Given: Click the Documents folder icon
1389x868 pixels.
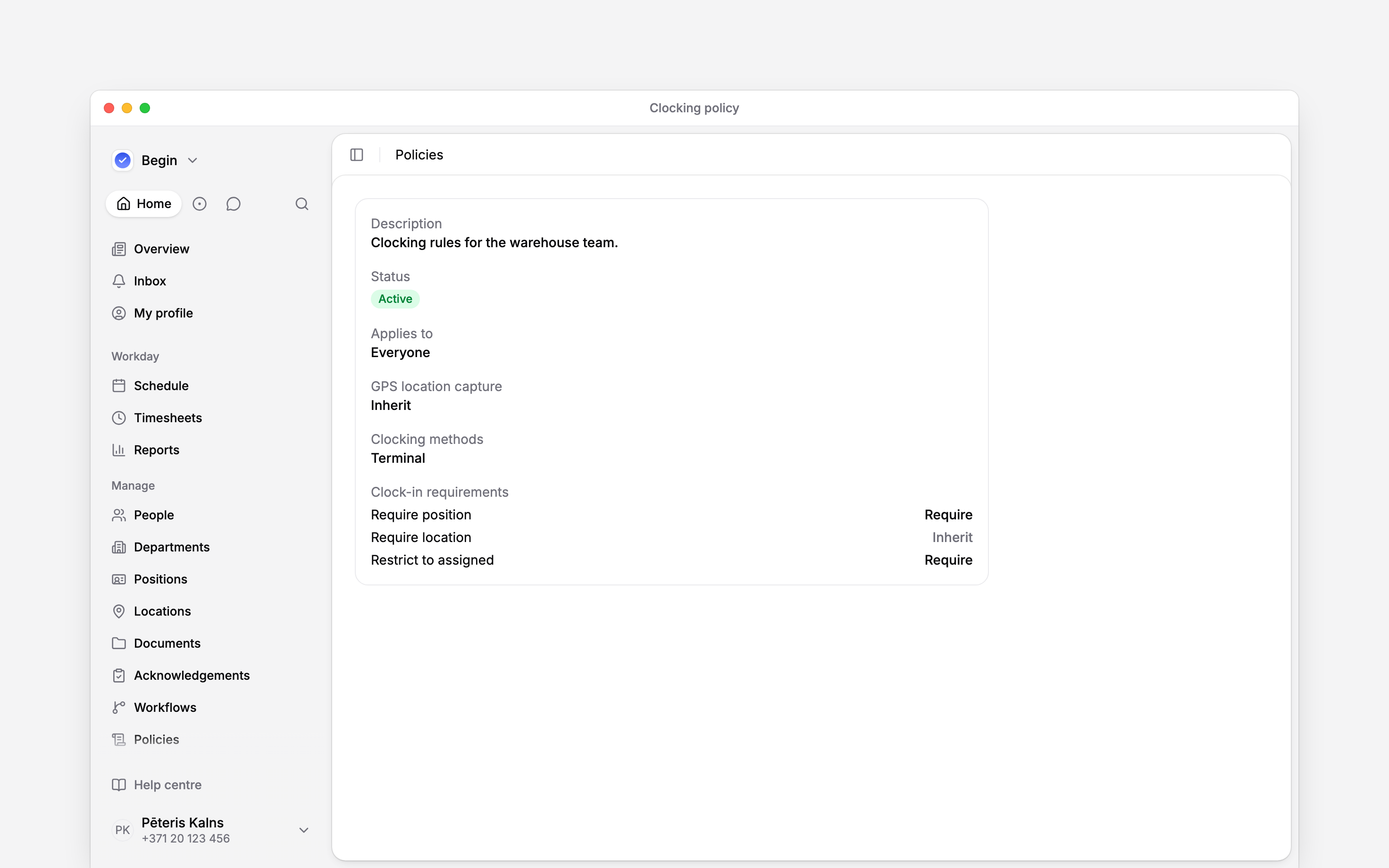Looking at the screenshot, I should 119,643.
